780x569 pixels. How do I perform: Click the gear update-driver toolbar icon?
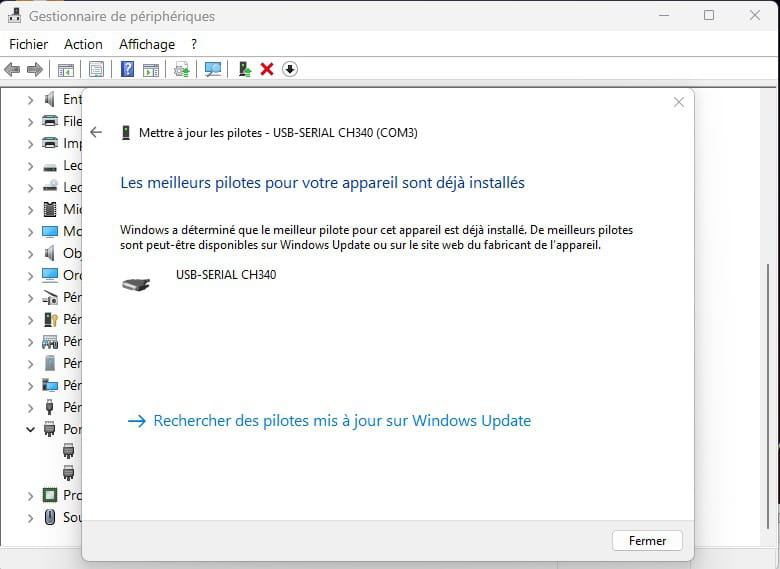click(x=182, y=70)
